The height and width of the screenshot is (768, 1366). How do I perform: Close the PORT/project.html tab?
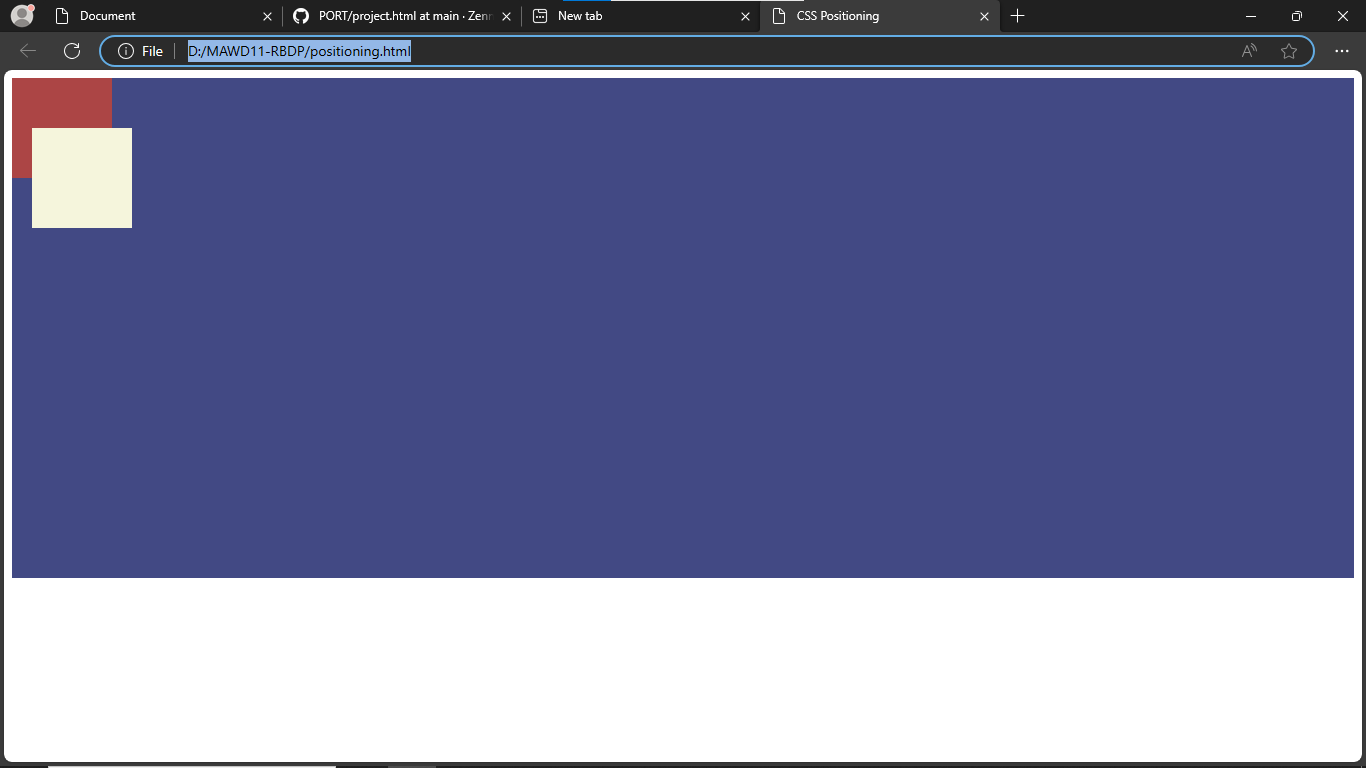click(506, 16)
